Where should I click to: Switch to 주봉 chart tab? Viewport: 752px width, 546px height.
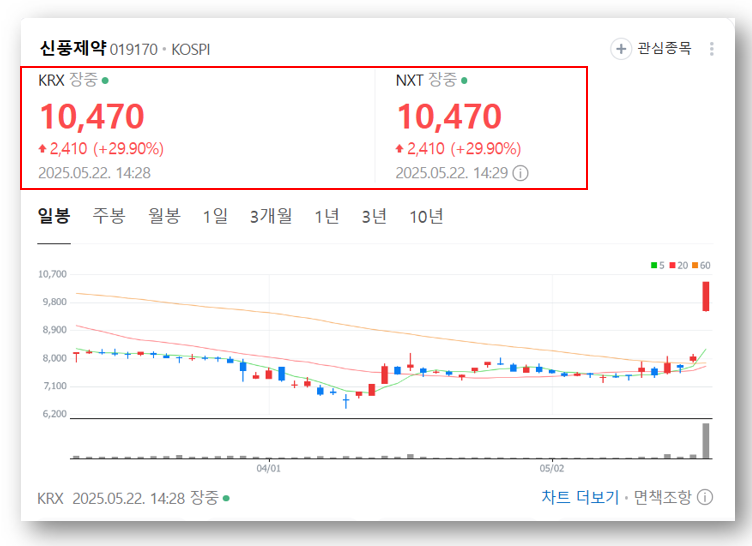[109, 216]
